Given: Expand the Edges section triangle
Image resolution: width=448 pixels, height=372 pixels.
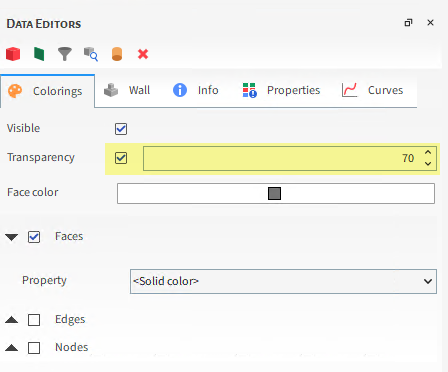Looking at the screenshot, I should [12, 320].
